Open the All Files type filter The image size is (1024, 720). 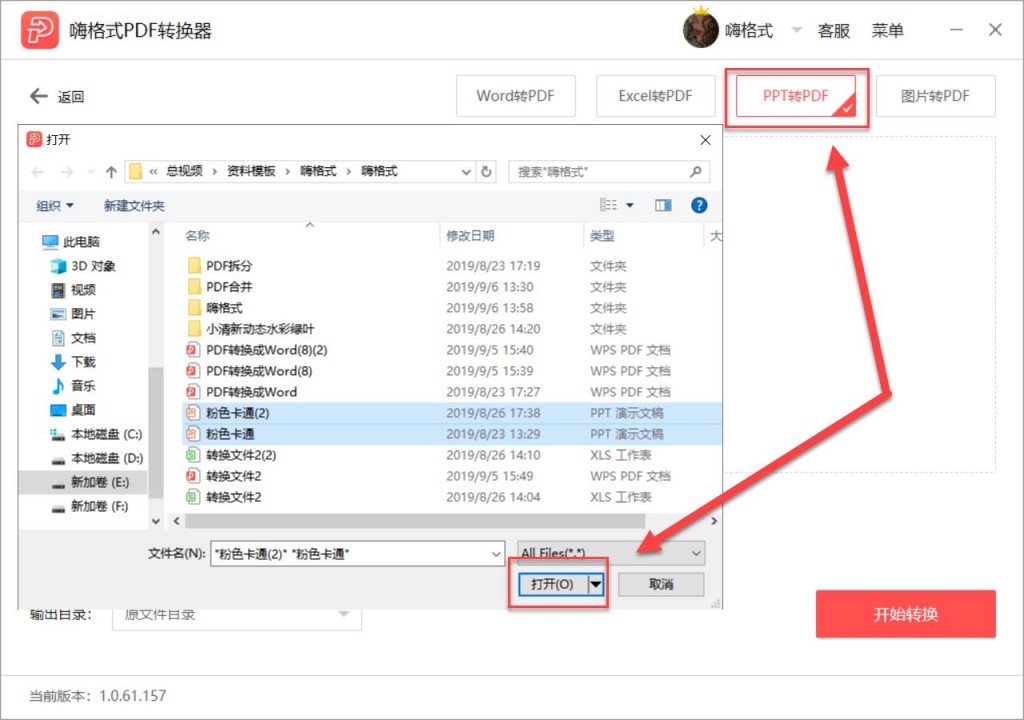611,553
